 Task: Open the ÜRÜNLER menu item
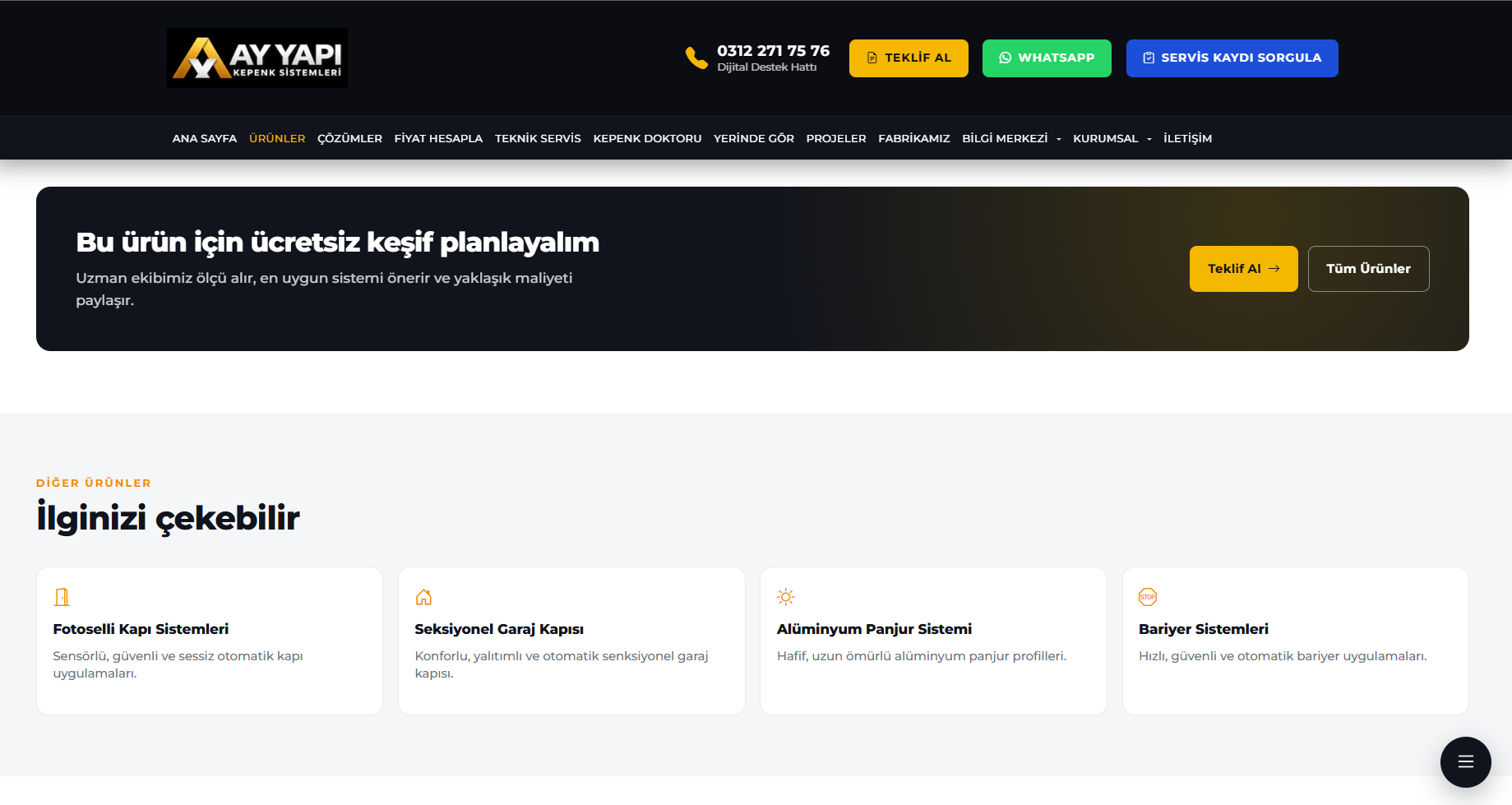tap(277, 138)
